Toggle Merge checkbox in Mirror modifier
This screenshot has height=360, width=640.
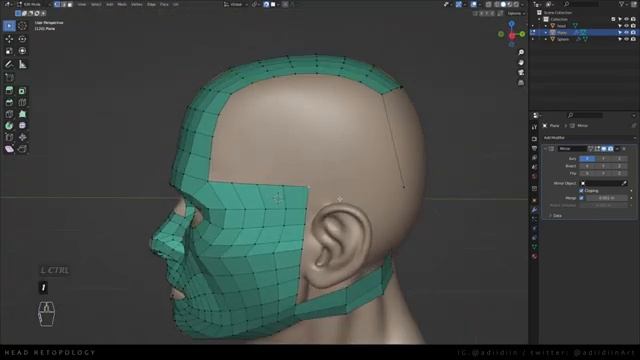pos(581,198)
